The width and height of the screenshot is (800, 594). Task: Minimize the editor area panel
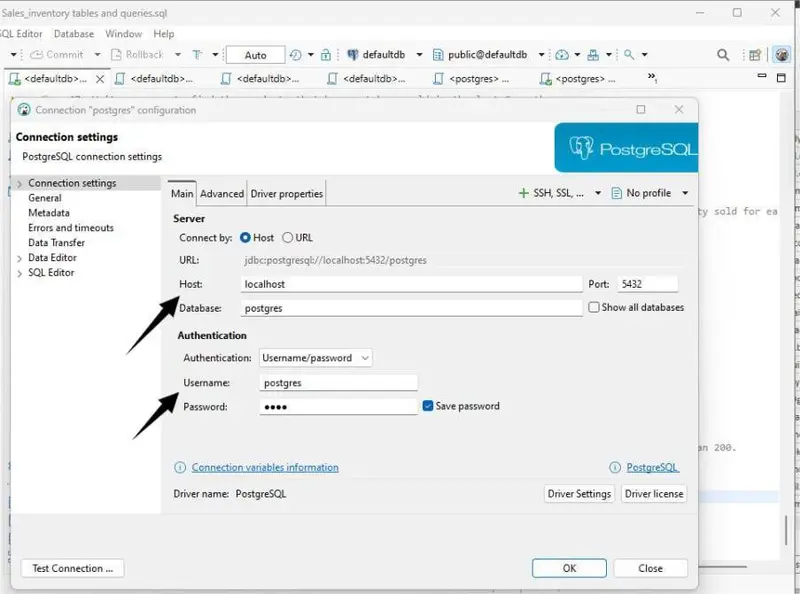point(762,76)
